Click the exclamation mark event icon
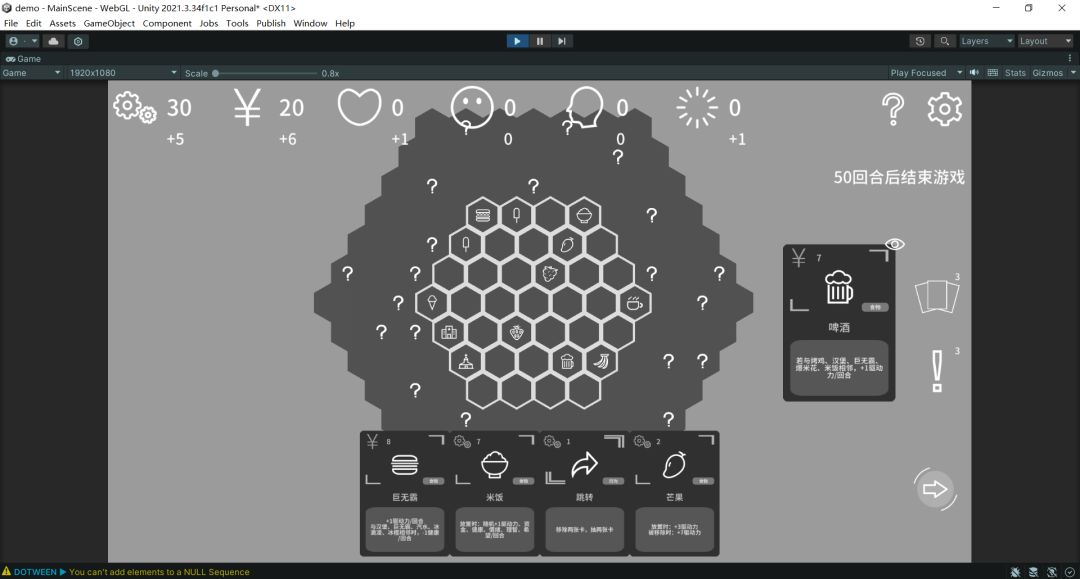The width and height of the screenshot is (1080, 579). [x=937, y=372]
